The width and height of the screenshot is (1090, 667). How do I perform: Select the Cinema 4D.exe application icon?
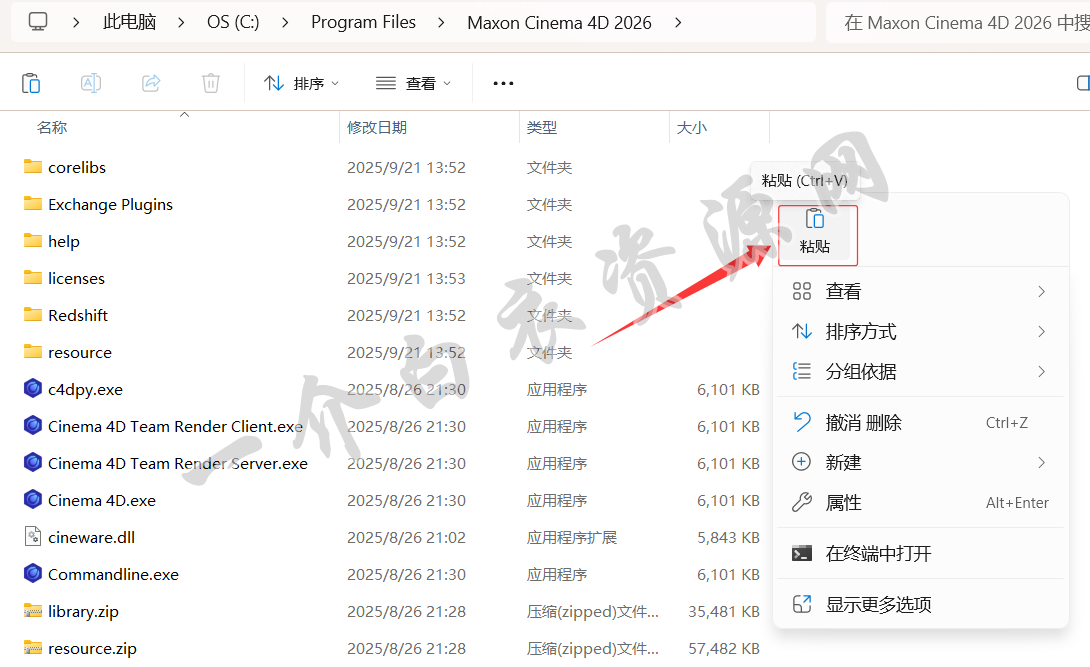[33, 500]
